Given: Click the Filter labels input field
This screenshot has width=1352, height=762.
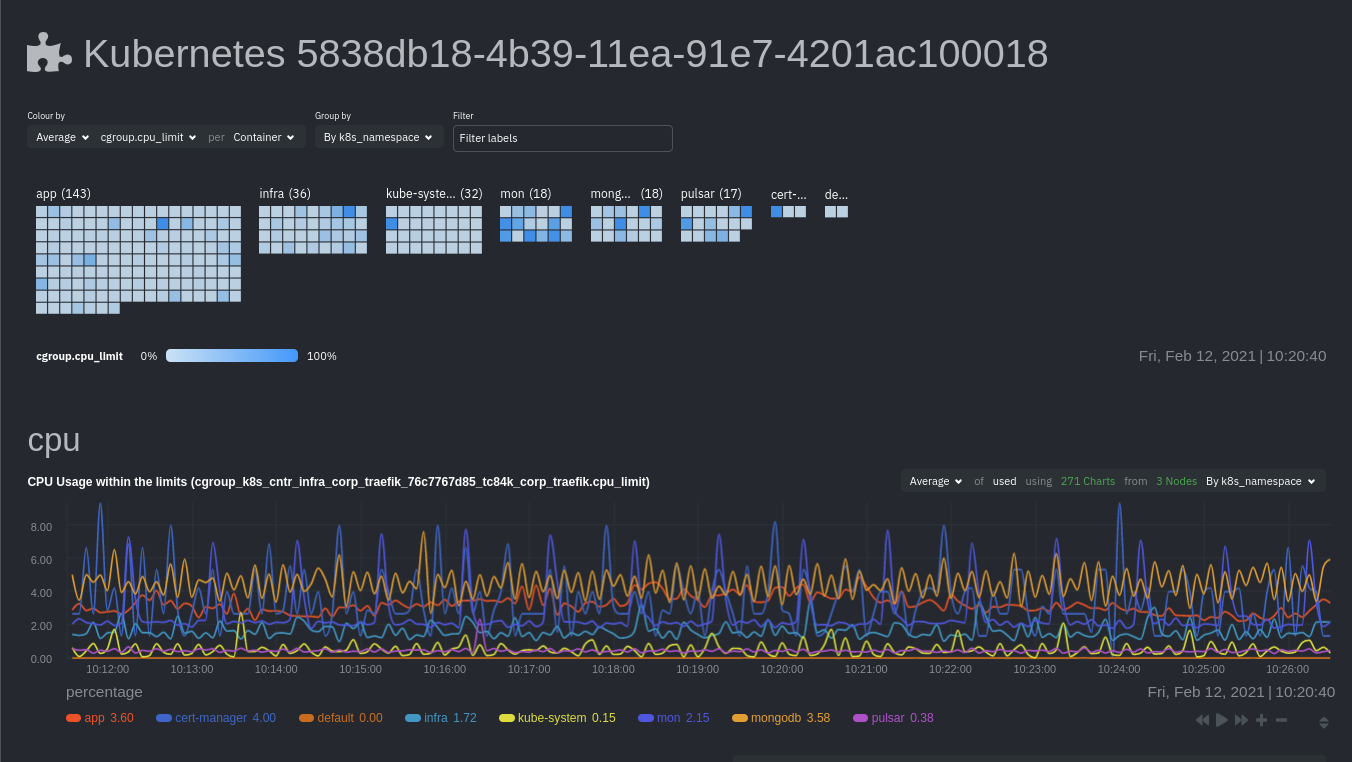Looking at the screenshot, I should point(563,138).
